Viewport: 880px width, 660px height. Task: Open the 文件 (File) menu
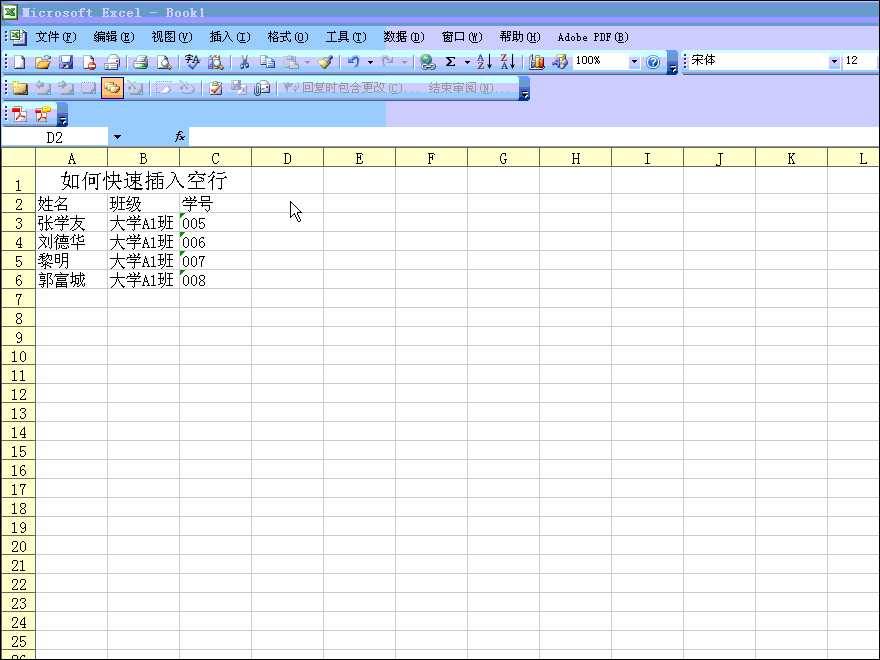pos(55,37)
